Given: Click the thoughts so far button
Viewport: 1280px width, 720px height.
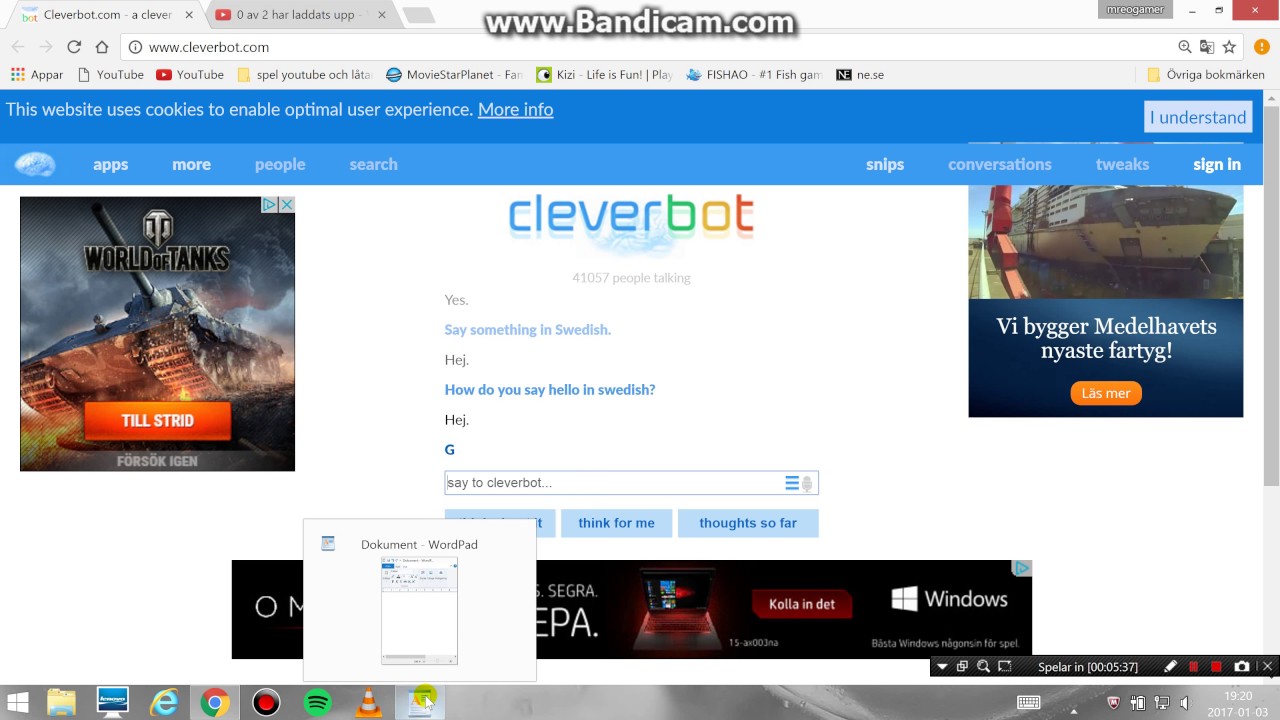Looking at the screenshot, I should pyautogui.click(x=748, y=523).
